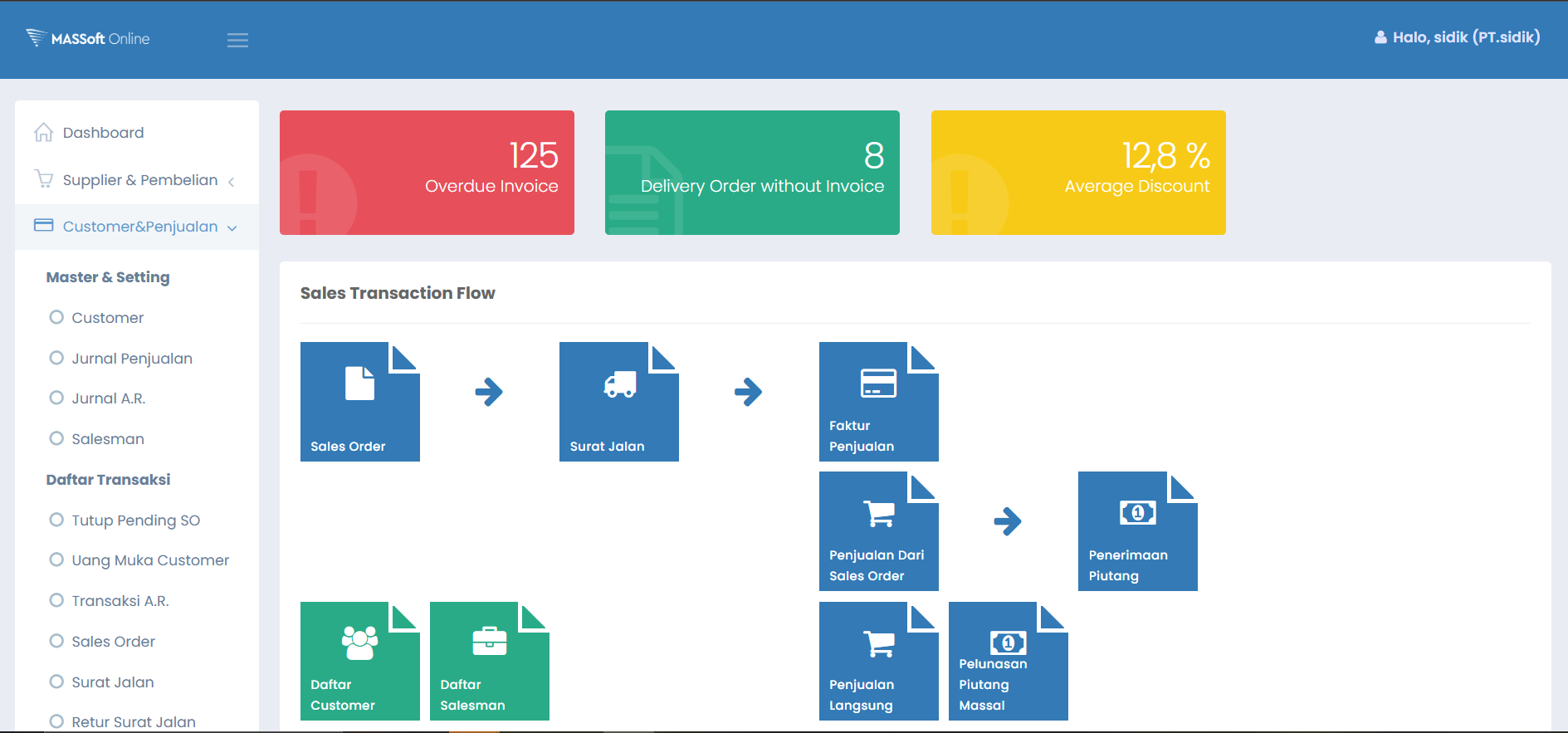Click circle bullet next to Jurnal Penjualan
This screenshot has width=1568, height=733.
pos(56,358)
